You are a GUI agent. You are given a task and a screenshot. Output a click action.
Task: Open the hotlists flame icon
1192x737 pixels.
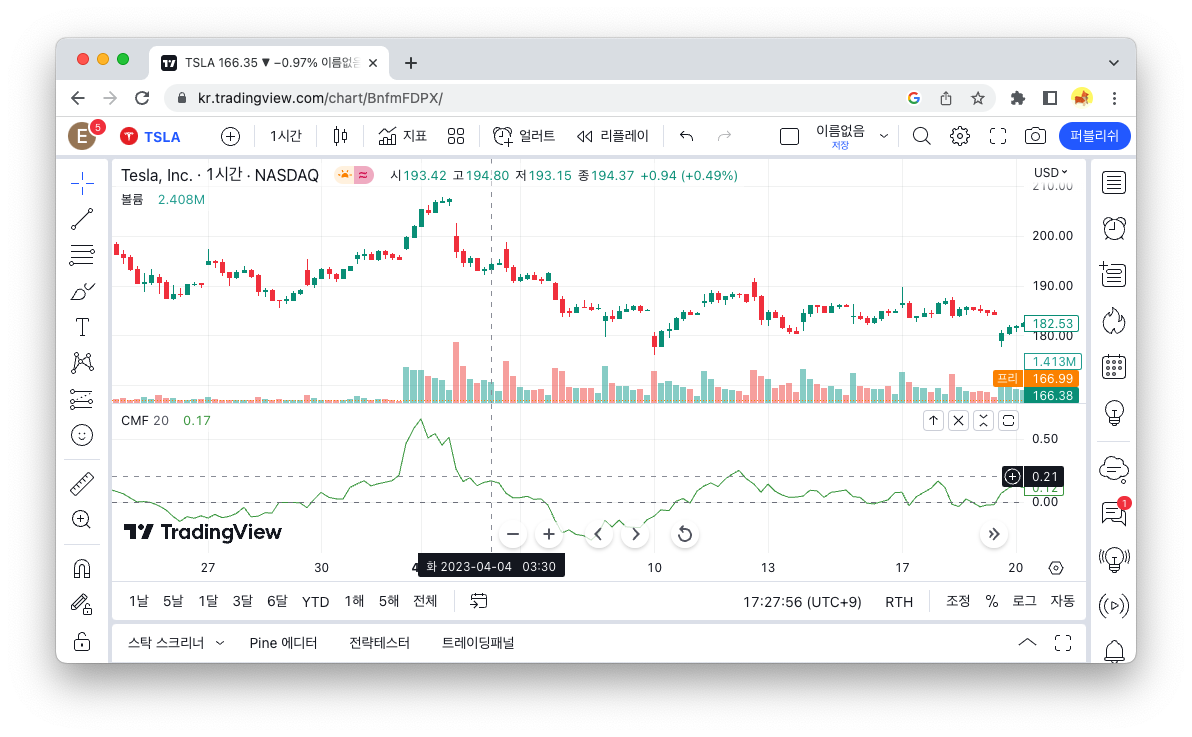click(1114, 321)
